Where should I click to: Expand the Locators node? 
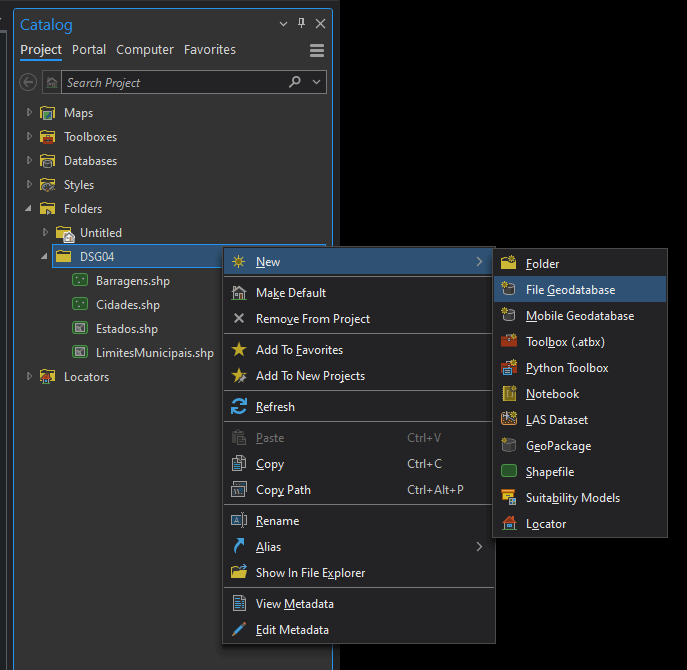coord(30,377)
